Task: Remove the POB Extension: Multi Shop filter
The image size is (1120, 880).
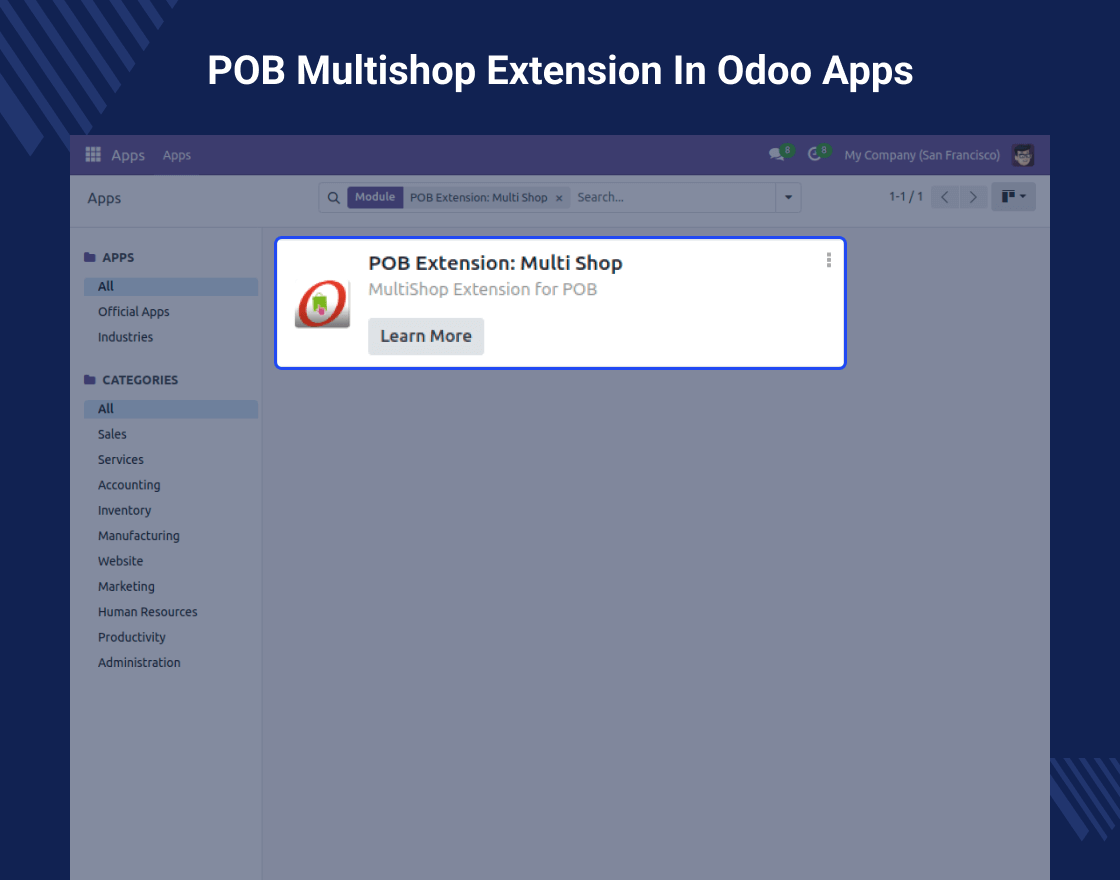Action: click(x=559, y=198)
